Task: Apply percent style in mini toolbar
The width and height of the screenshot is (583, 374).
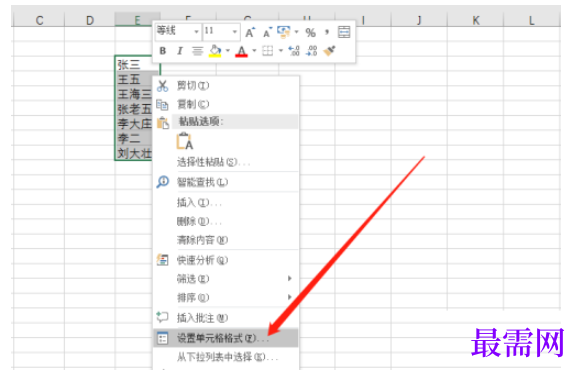Action: (x=310, y=32)
